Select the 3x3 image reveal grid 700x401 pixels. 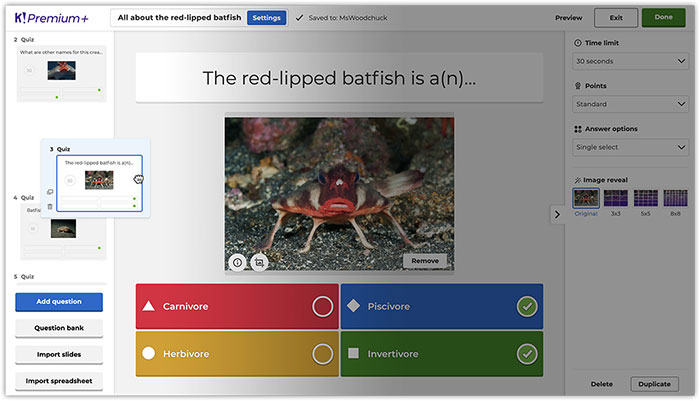click(615, 198)
